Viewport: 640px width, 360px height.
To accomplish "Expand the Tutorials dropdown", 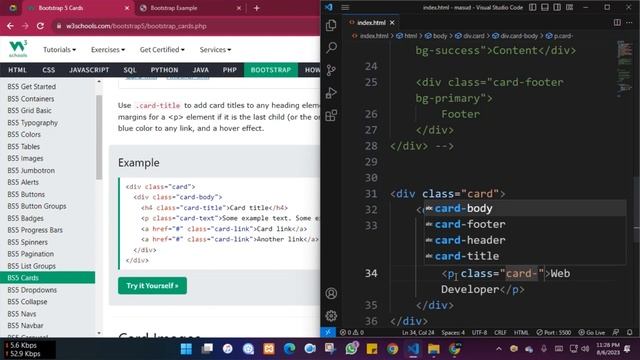I will (x=60, y=49).
